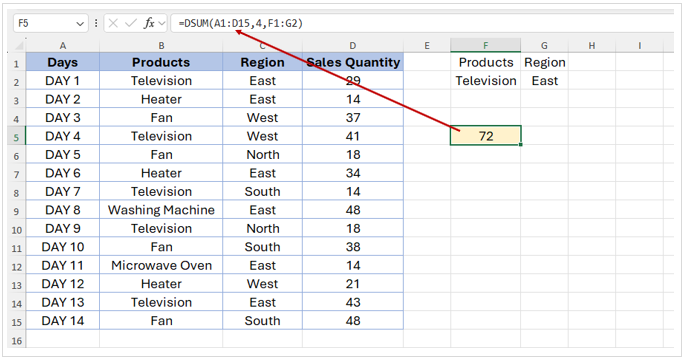
Task: Select the DAY 5 cell
Action: (63, 154)
